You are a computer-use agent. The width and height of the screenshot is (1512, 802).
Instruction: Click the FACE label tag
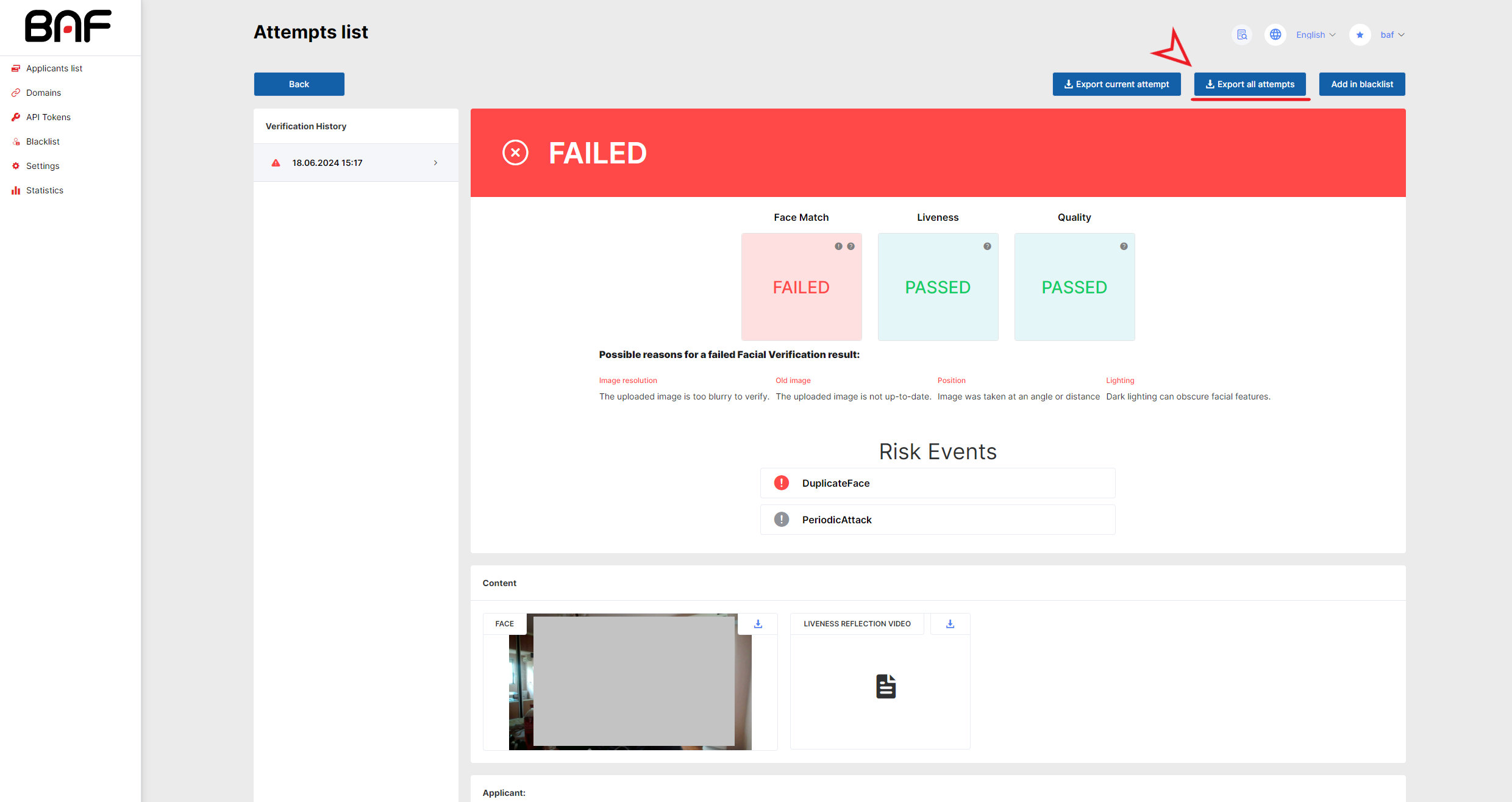click(x=504, y=624)
